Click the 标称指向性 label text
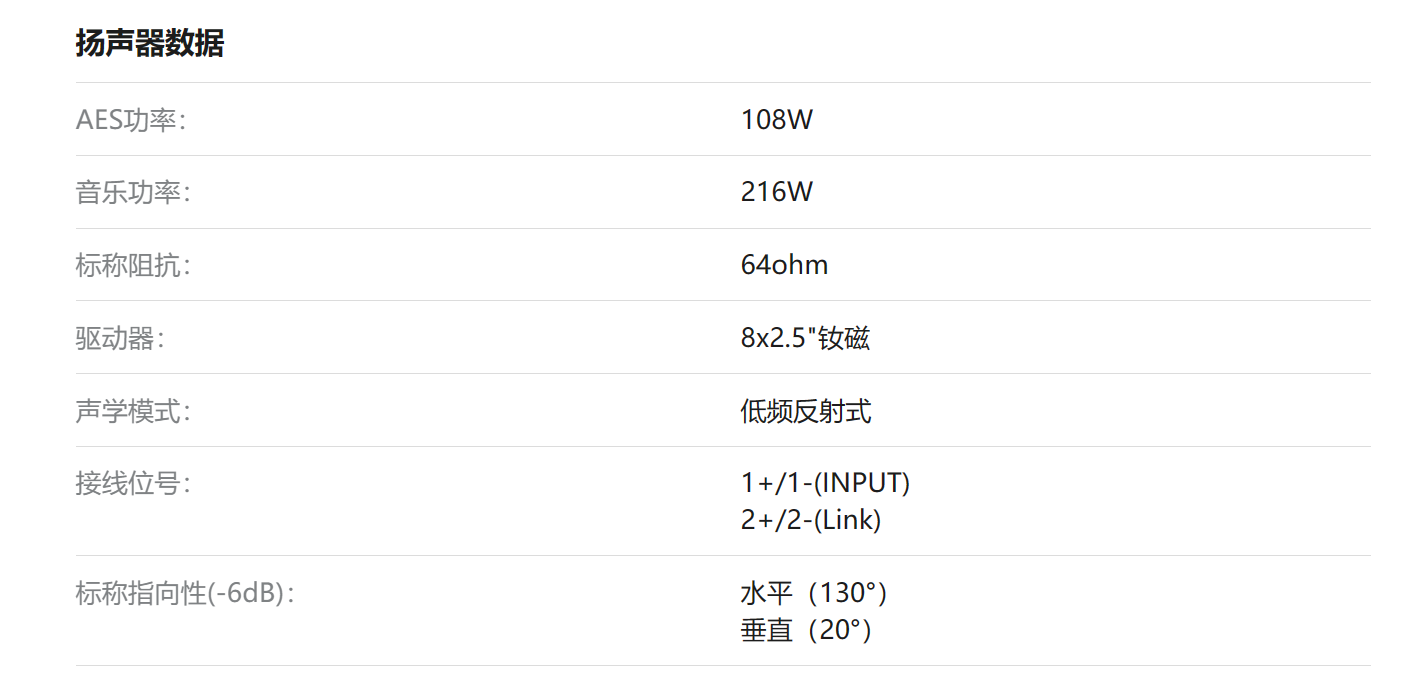Image resolution: width=1415 pixels, height=680 pixels. pyautogui.click(x=140, y=594)
